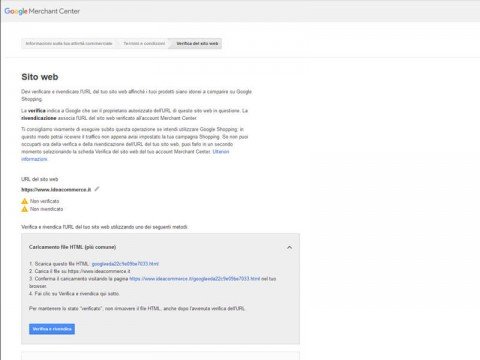Download the googleada22c9e09be7033.html file link
The width and height of the screenshot is (480, 360).
125,264
